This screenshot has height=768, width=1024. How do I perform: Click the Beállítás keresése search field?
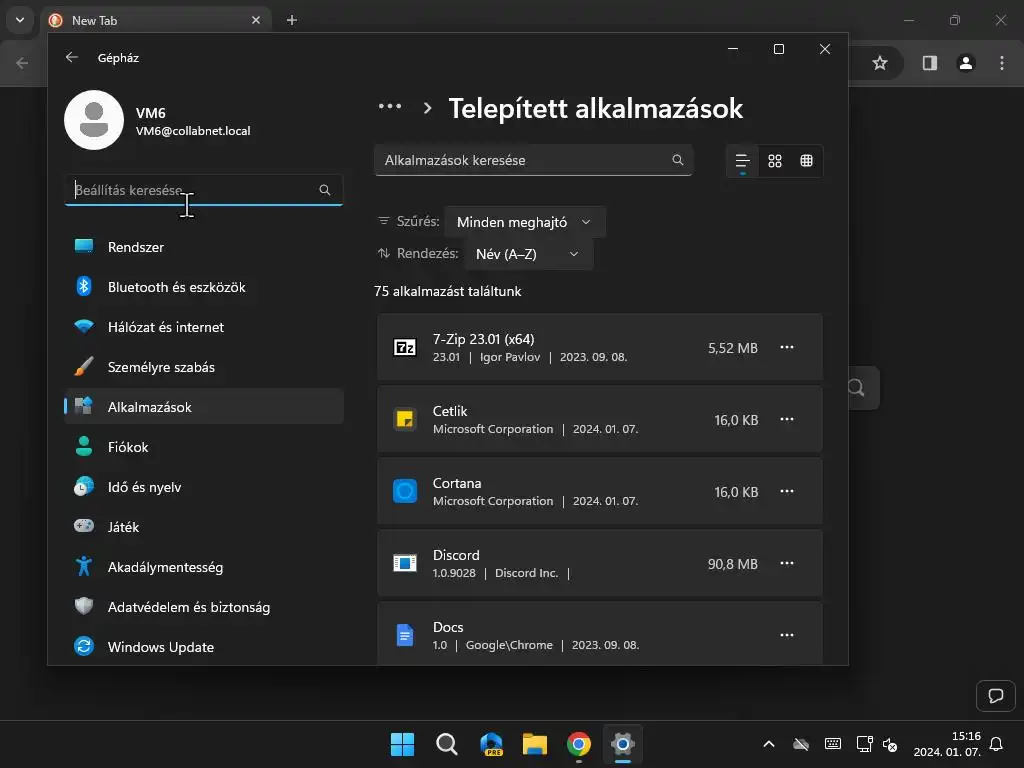[204, 190]
